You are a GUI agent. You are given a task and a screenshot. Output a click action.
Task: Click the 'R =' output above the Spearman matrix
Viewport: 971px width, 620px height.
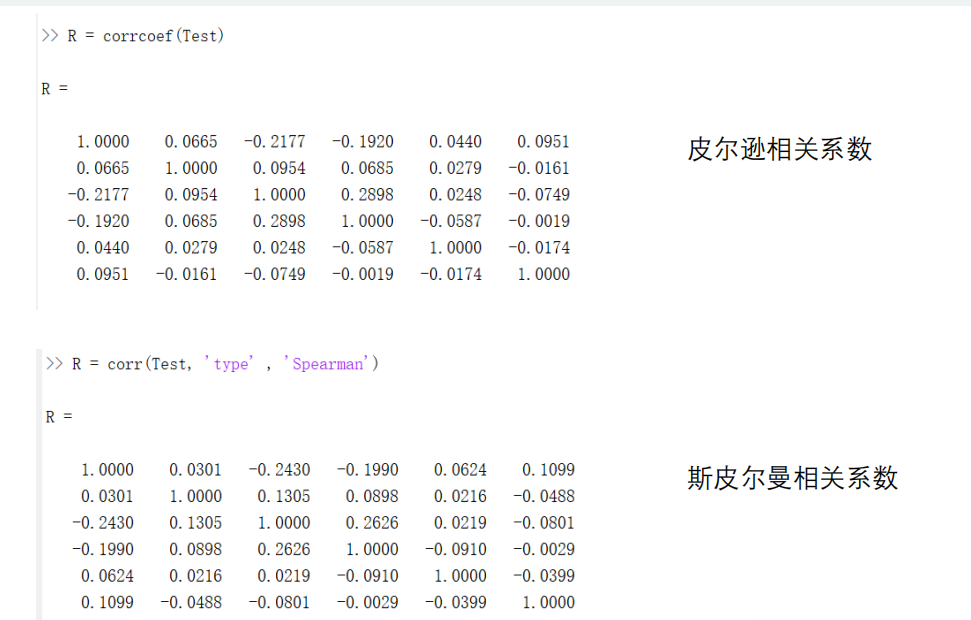[59, 417]
